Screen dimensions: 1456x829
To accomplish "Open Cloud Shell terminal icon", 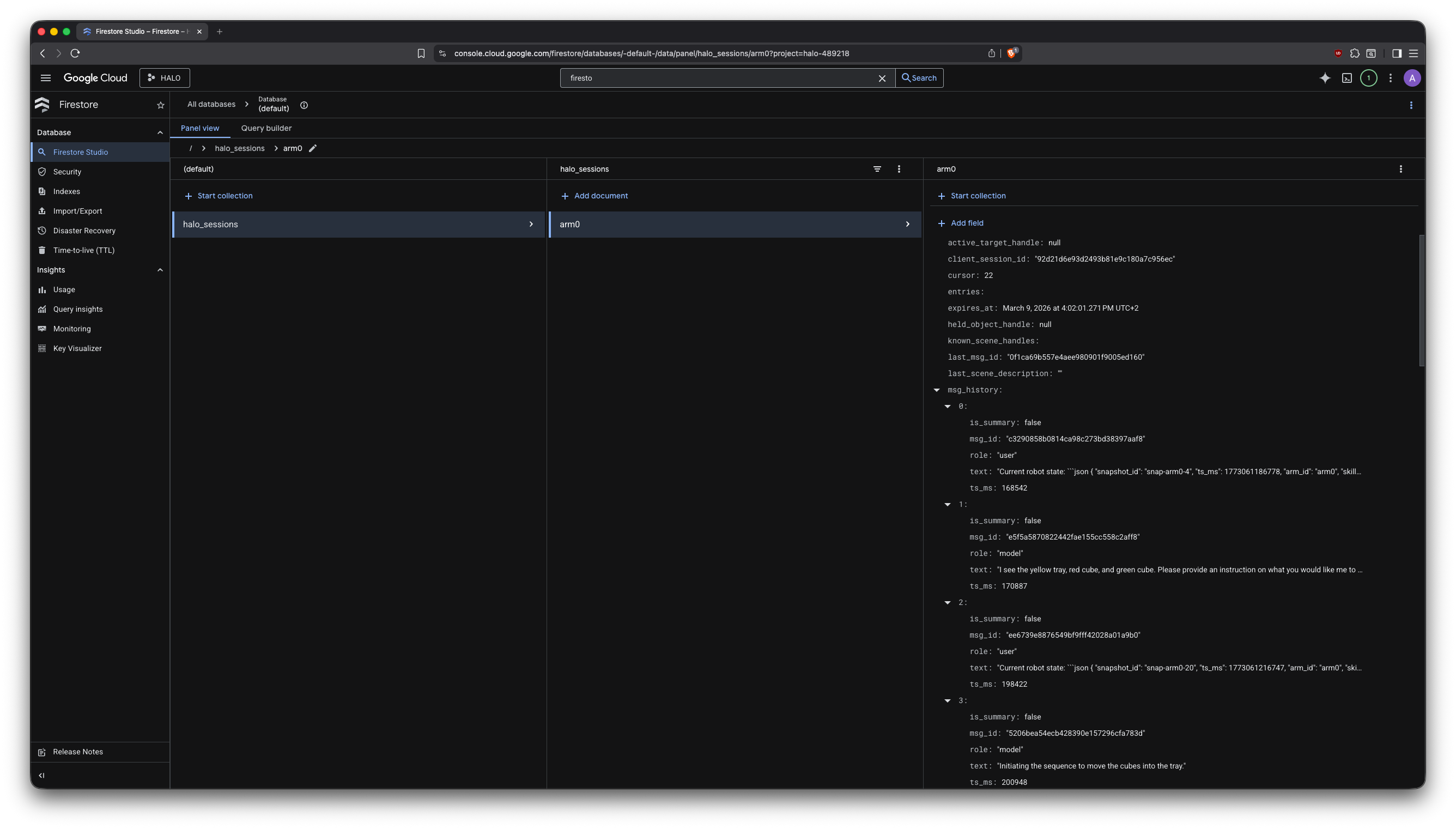I will point(1346,78).
